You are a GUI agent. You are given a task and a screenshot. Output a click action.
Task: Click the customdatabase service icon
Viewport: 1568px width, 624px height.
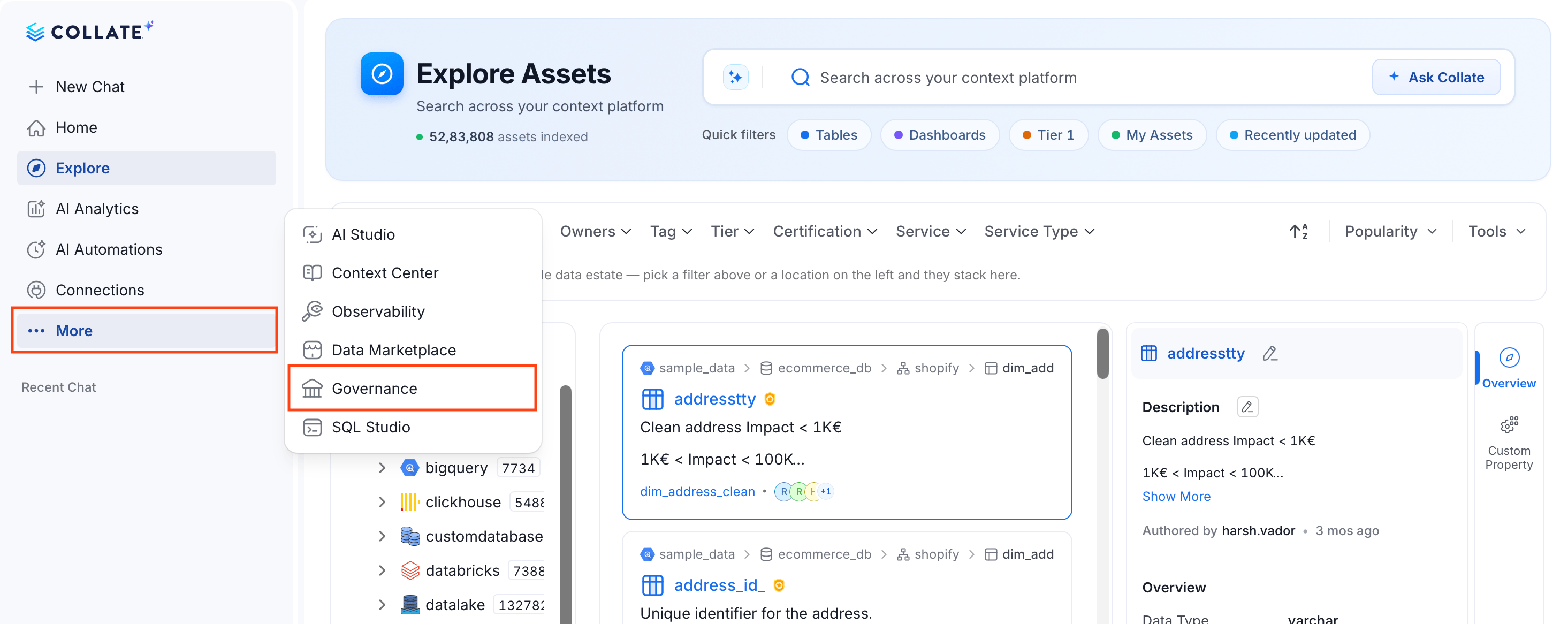click(x=409, y=536)
